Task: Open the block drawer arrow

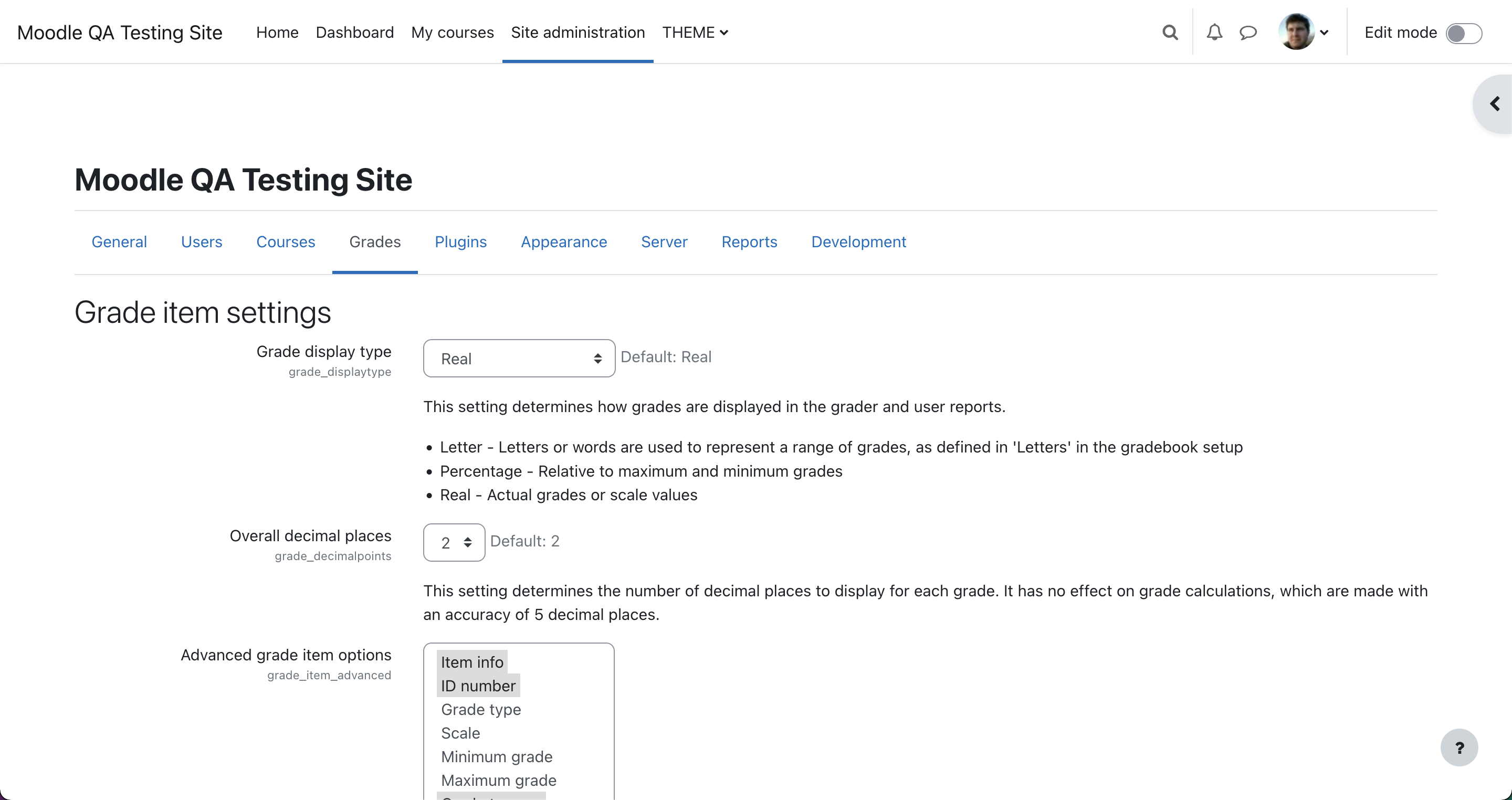Action: click(1494, 104)
